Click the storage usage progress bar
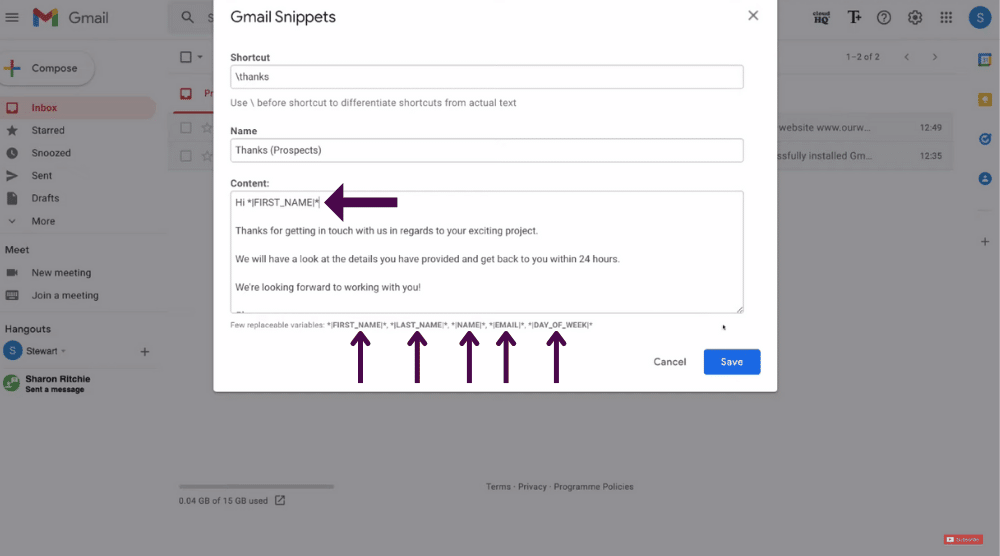 point(256,486)
